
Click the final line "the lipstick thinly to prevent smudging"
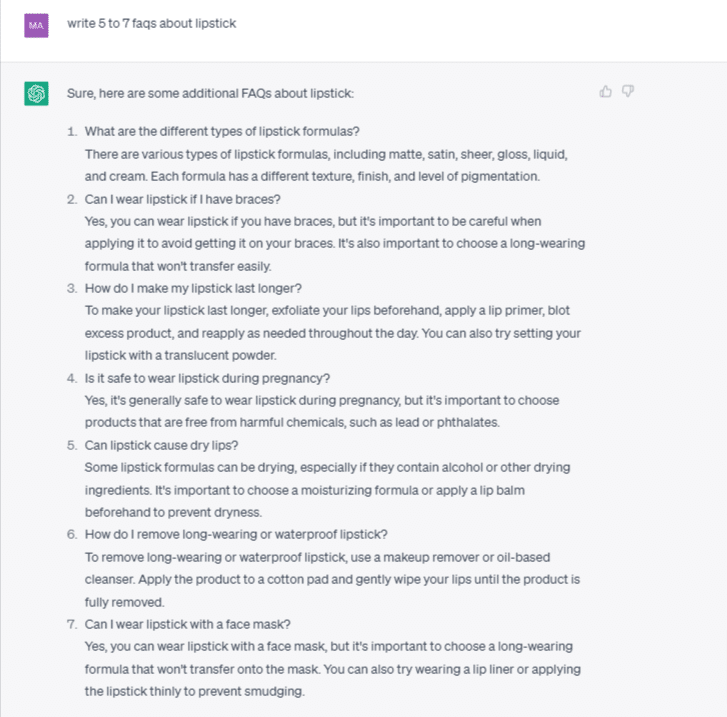pos(195,691)
